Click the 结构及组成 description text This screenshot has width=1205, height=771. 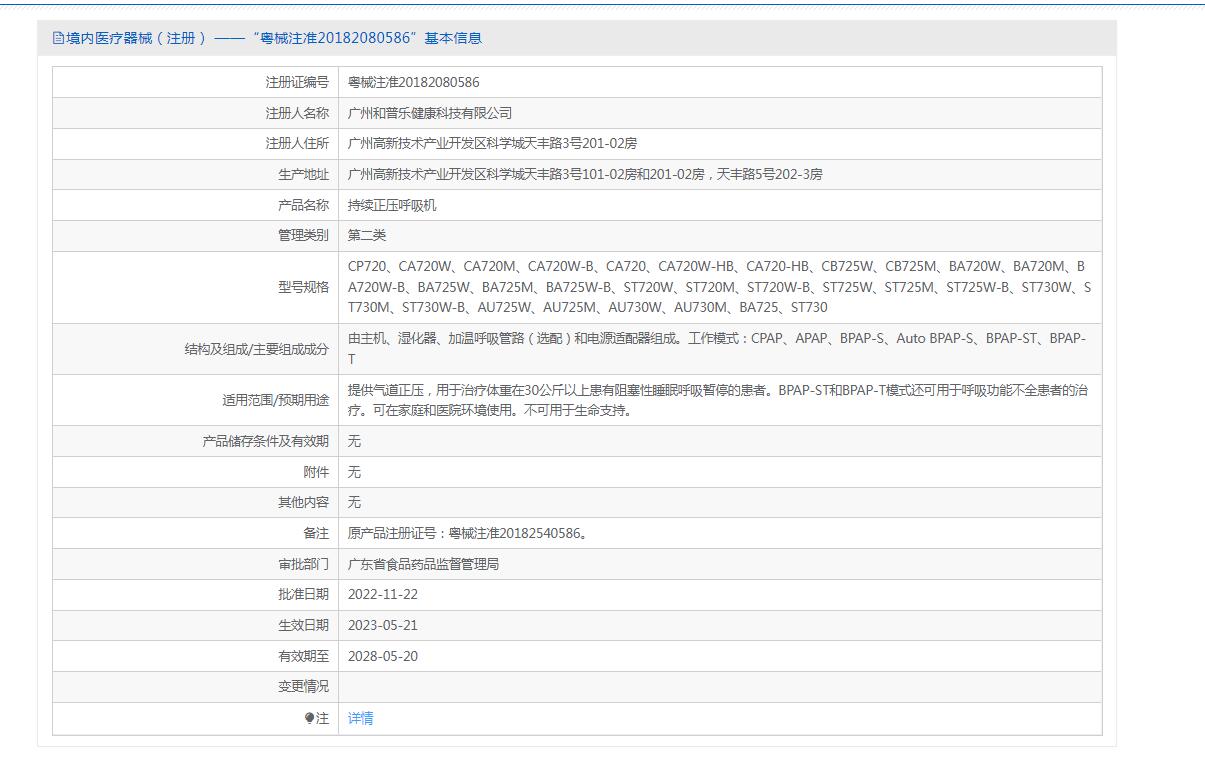716,348
